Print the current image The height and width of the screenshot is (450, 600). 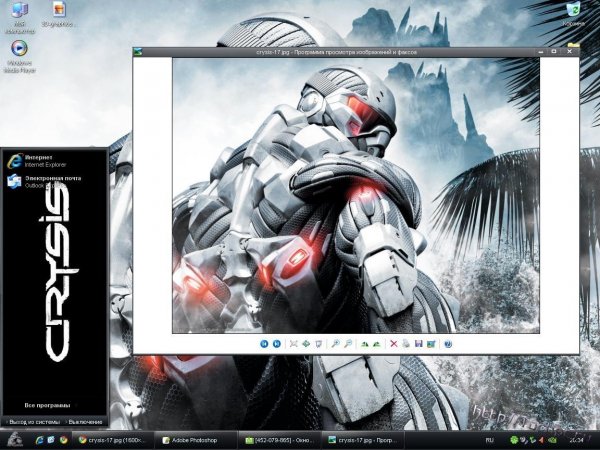pos(406,344)
